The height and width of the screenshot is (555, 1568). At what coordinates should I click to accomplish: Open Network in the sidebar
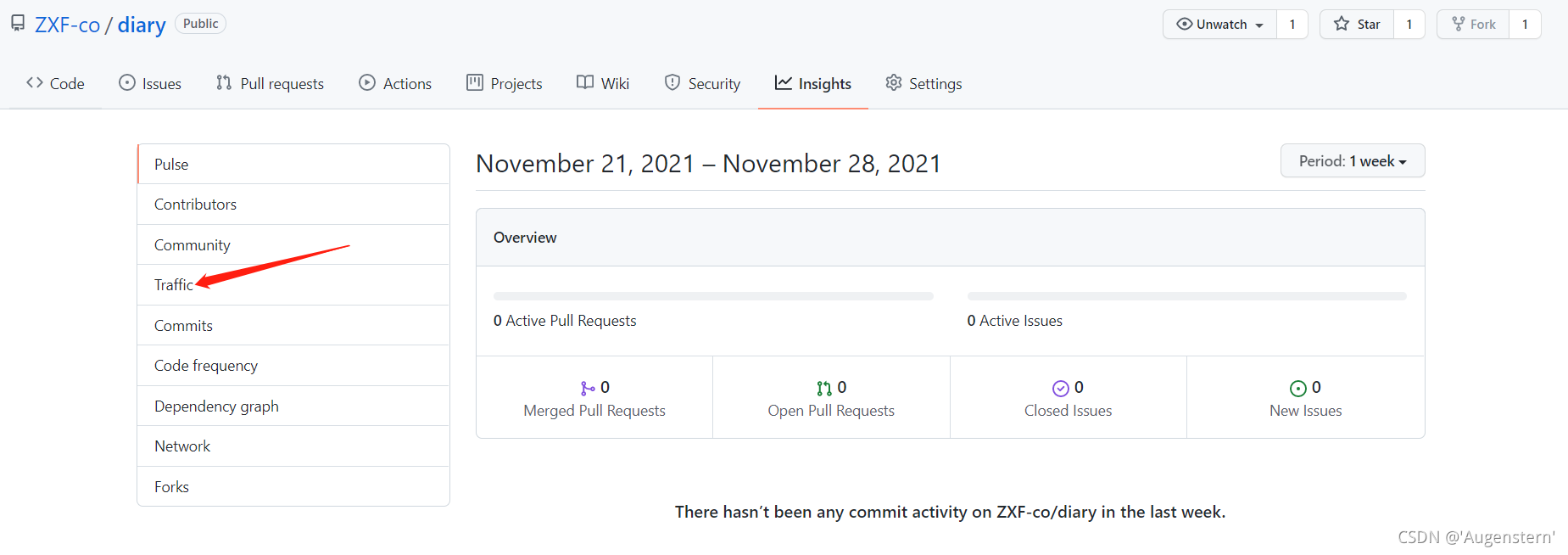tap(293, 446)
